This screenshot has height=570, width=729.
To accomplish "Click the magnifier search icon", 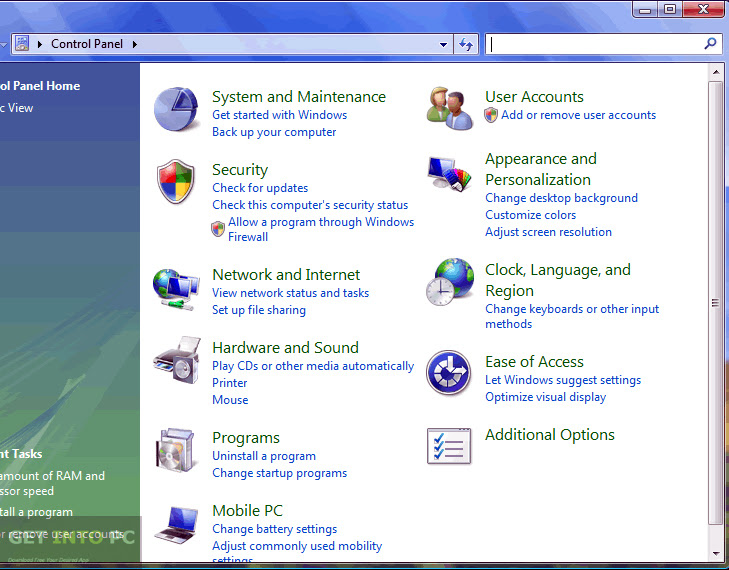I will 710,44.
